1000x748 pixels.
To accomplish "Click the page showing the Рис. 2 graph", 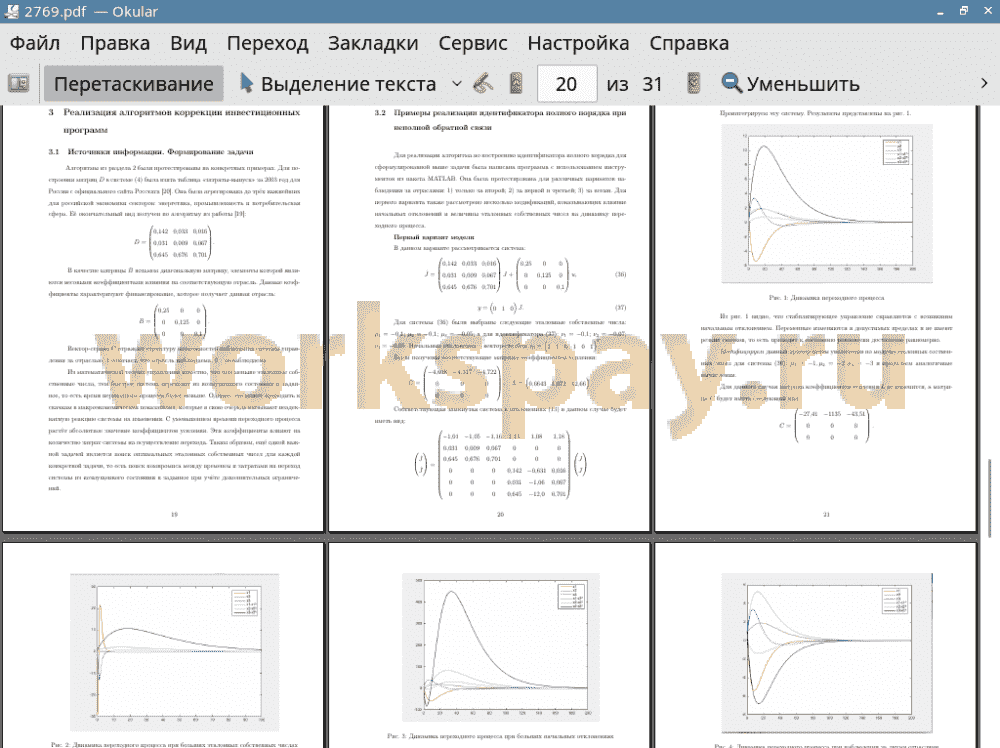I will [163, 645].
